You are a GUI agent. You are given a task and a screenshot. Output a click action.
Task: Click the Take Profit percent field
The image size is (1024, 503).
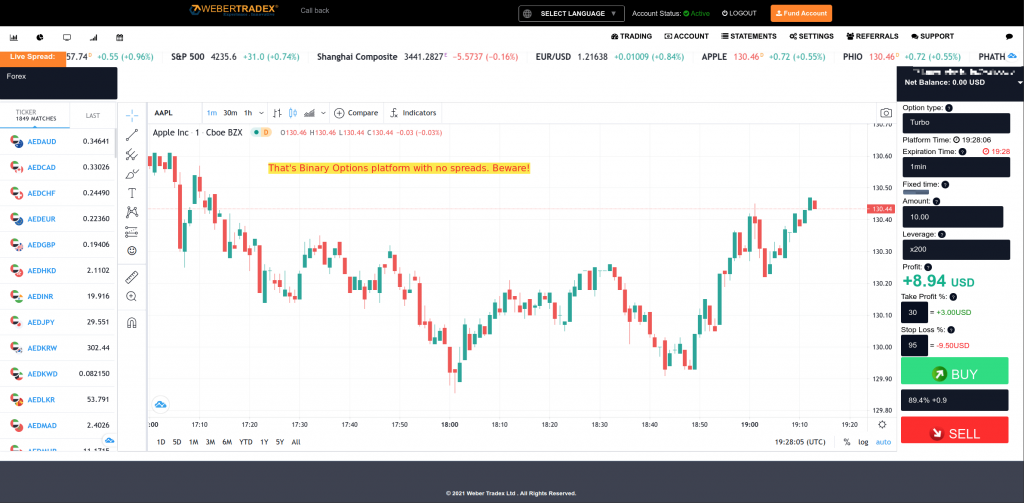[914, 312]
